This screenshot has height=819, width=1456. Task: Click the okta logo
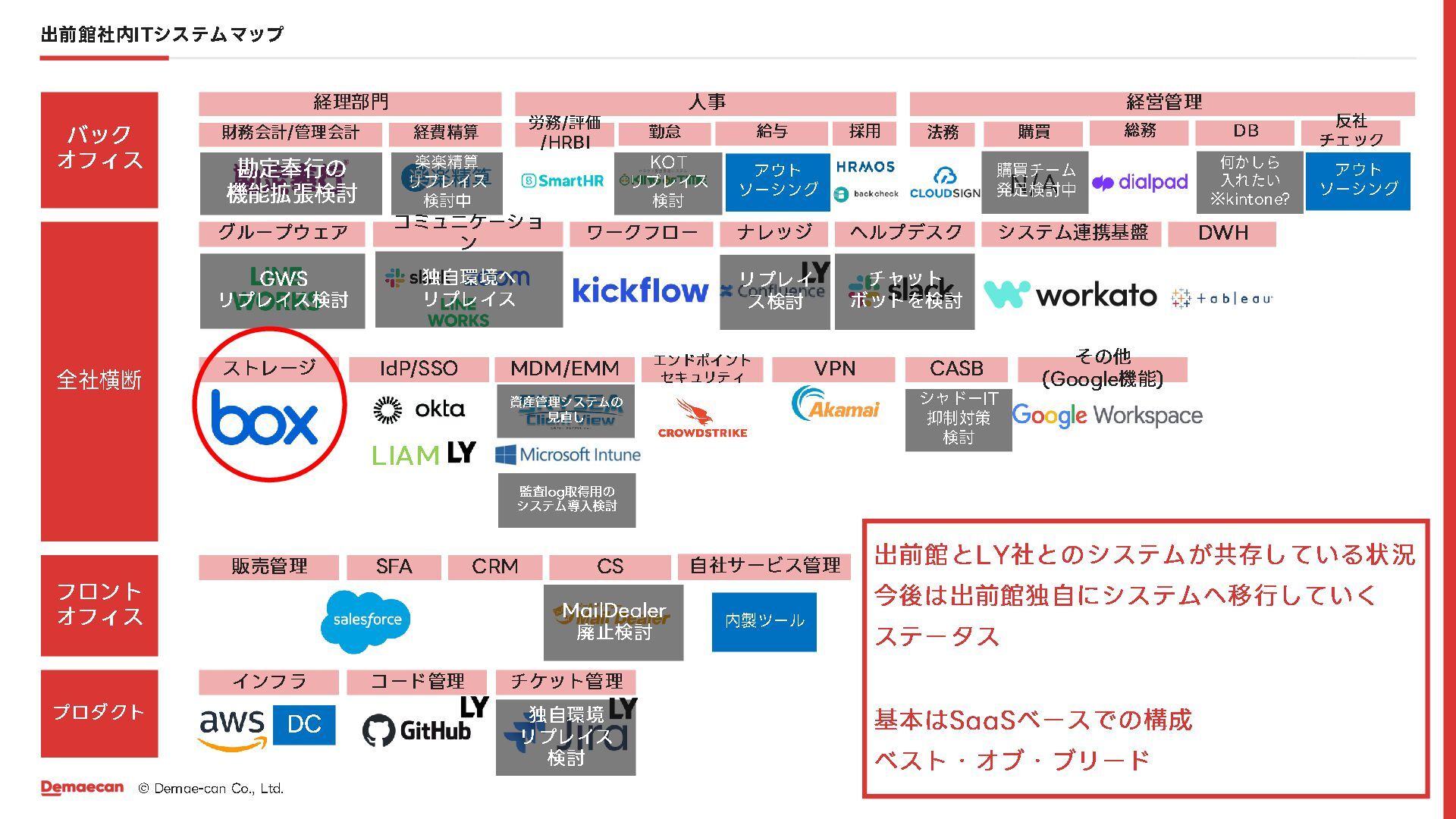click(419, 409)
